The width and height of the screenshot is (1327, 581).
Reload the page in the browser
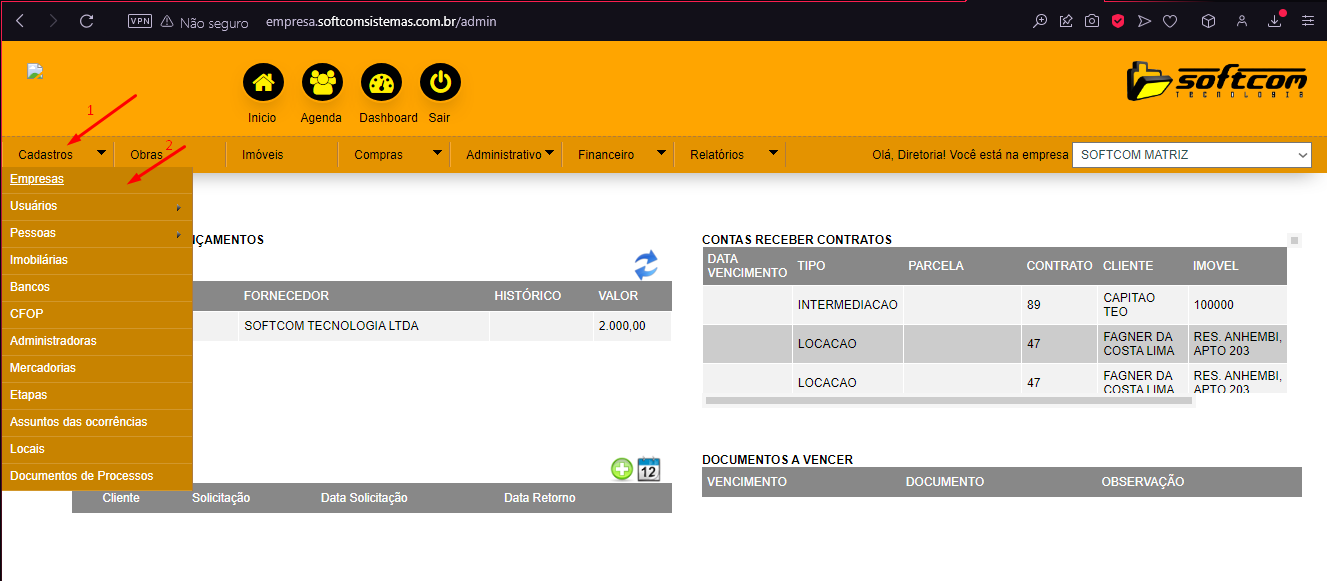(86, 21)
